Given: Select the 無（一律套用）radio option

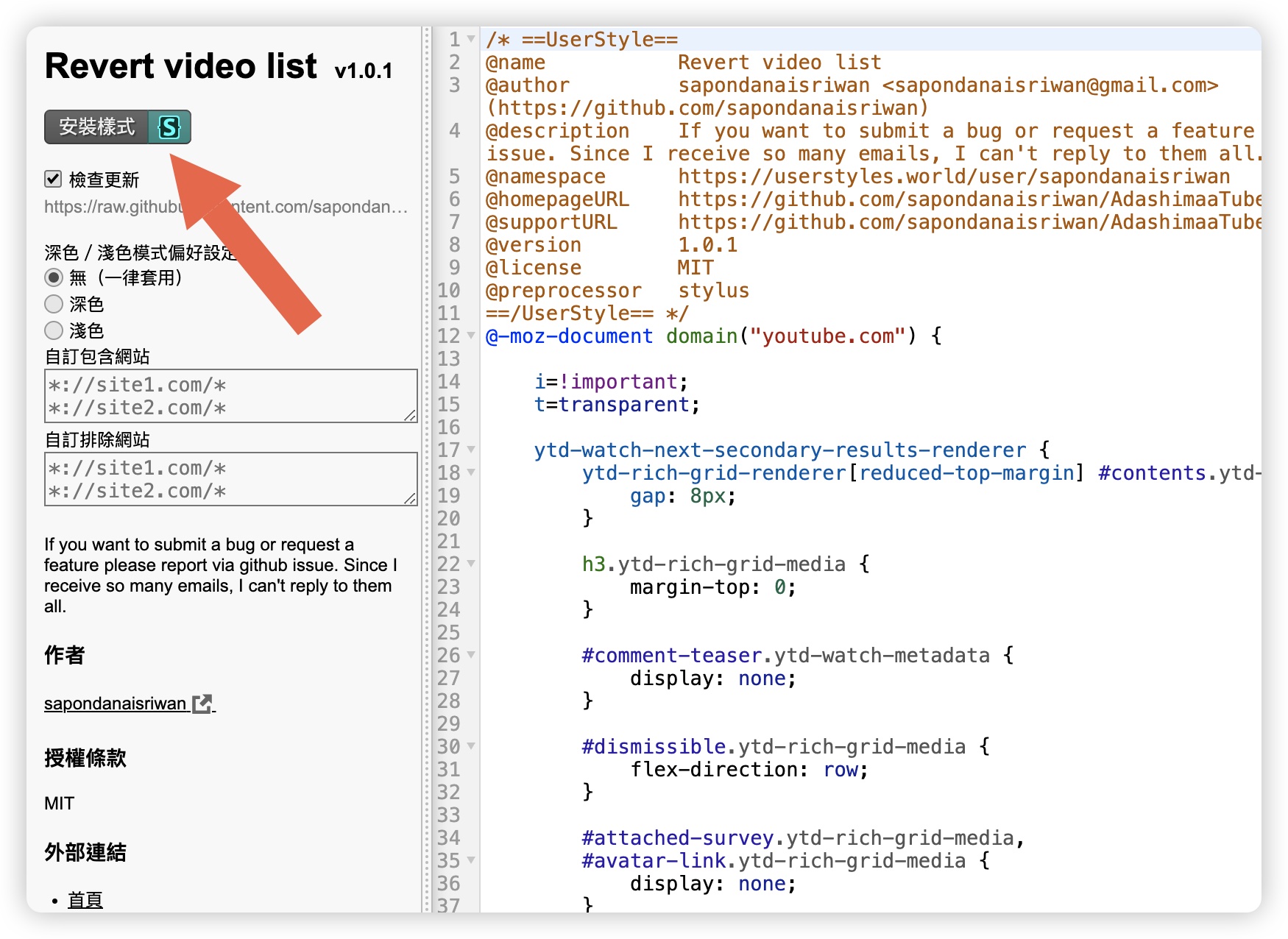Looking at the screenshot, I should point(53,277).
